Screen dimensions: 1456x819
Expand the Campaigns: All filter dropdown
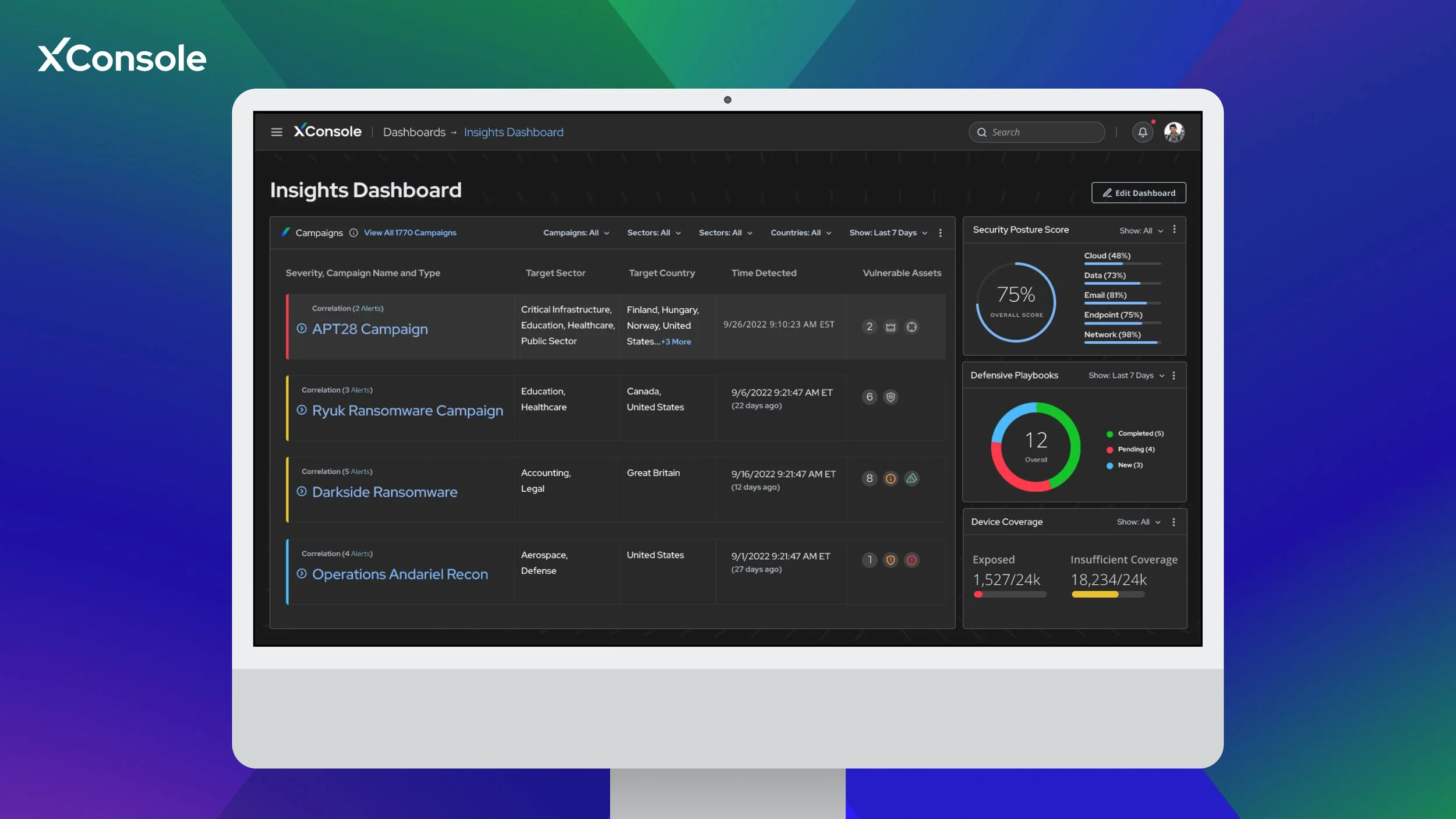[x=576, y=233]
